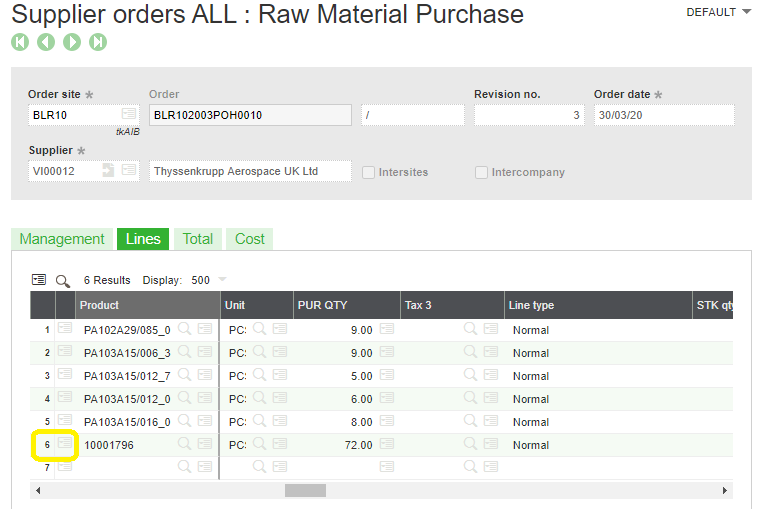Go to previous record navigation icon
Screen dimensions: 765x509
tap(46, 42)
